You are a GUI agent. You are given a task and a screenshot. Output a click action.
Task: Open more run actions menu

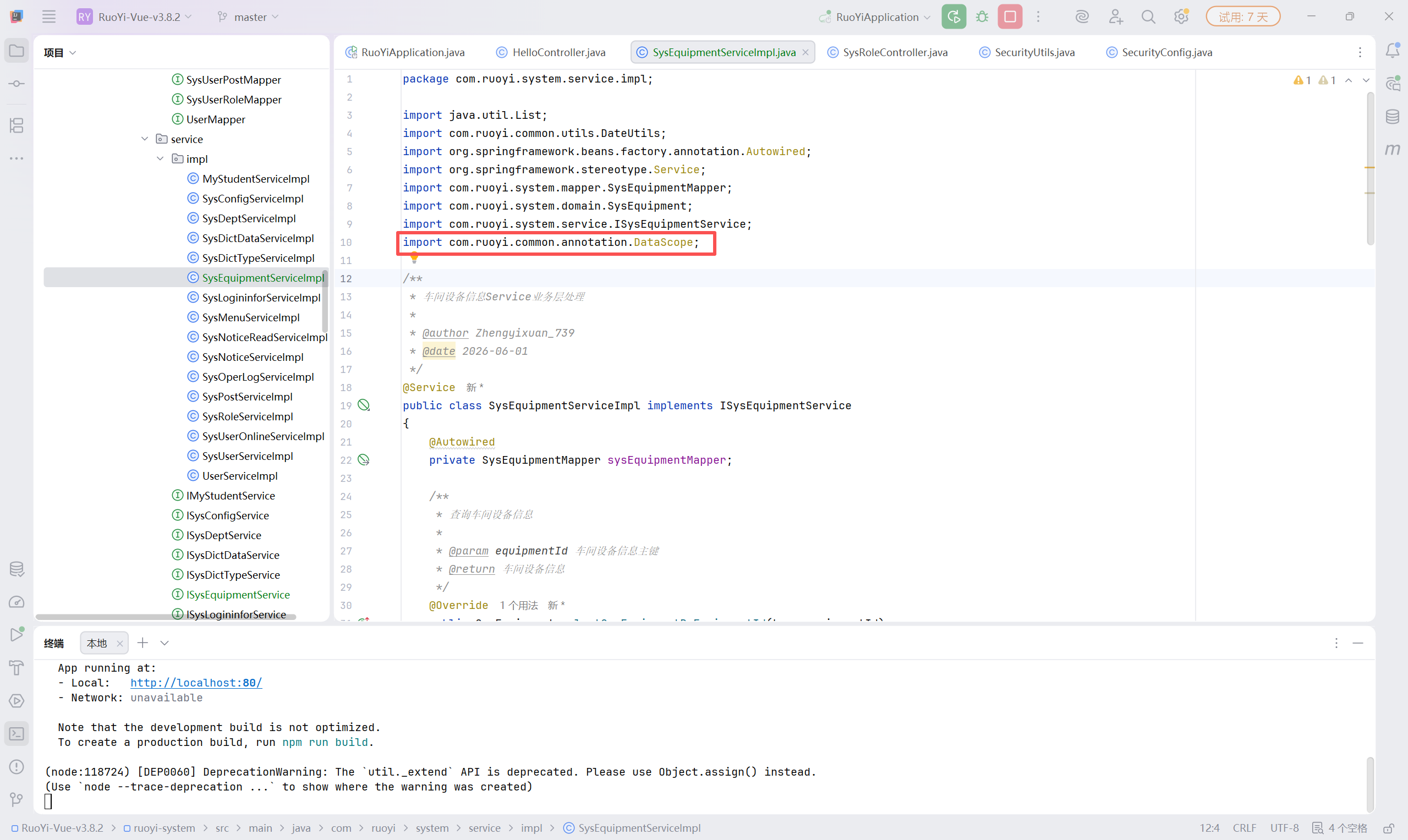coord(1038,17)
